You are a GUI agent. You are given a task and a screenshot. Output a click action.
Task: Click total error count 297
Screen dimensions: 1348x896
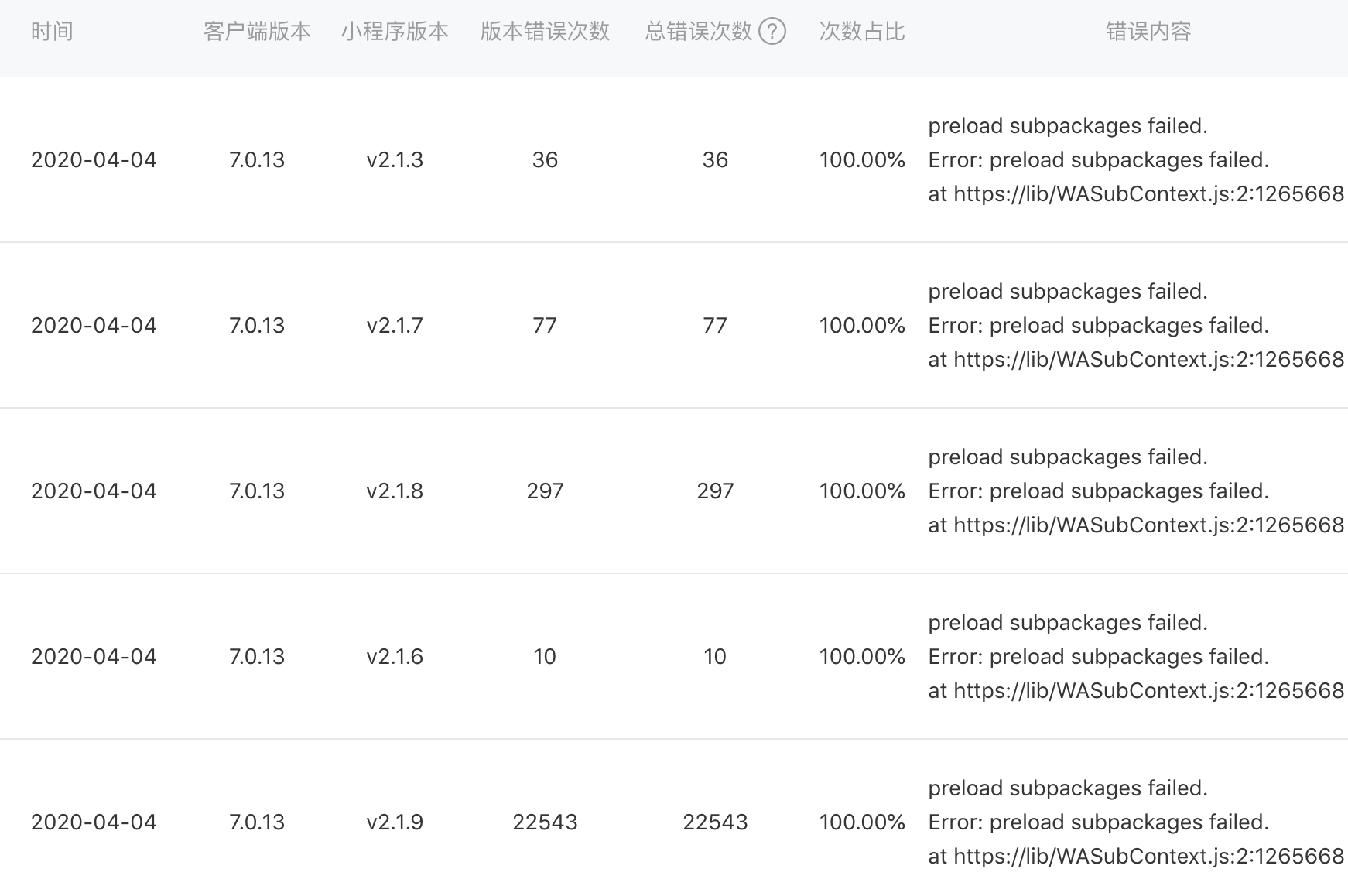[x=715, y=491]
